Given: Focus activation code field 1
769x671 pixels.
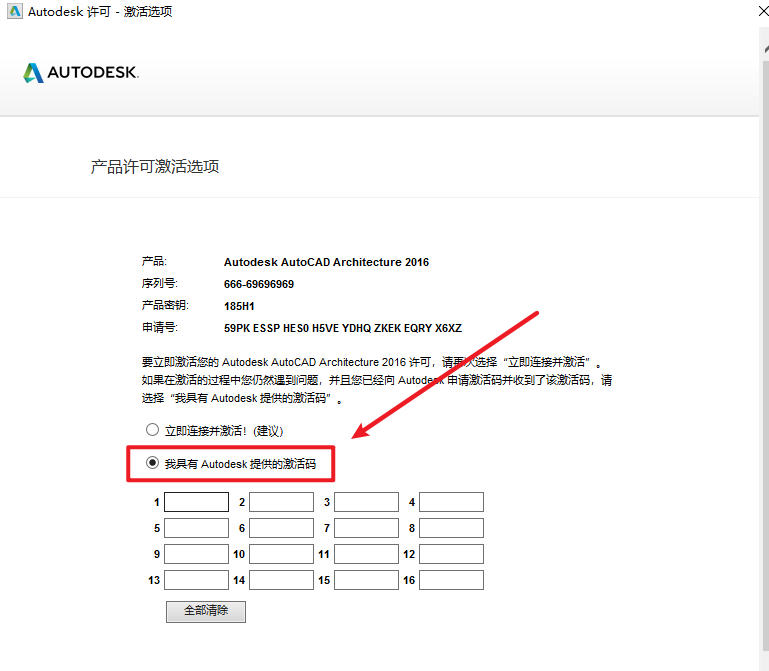Looking at the screenshot, I should coord(196,502).
